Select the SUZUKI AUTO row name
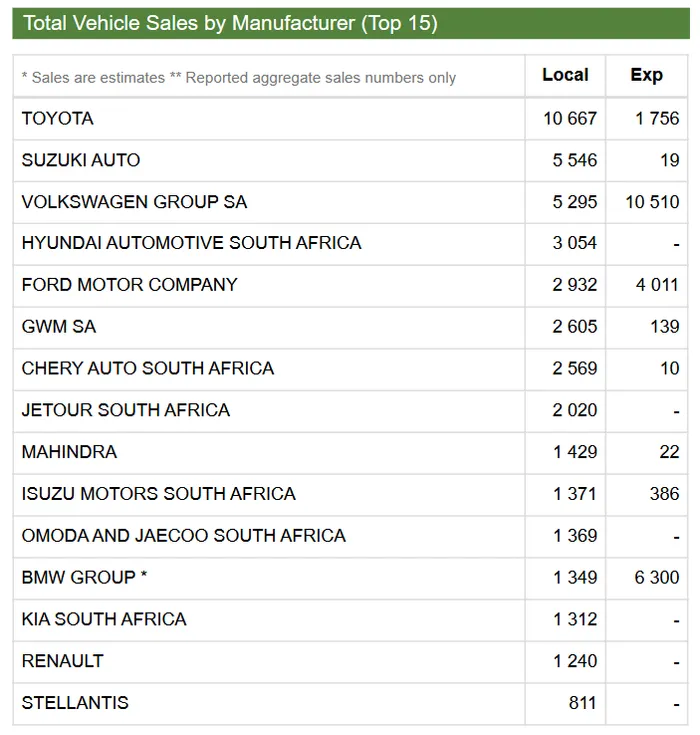Screen dimensions: 700x735 click(81, 160)
